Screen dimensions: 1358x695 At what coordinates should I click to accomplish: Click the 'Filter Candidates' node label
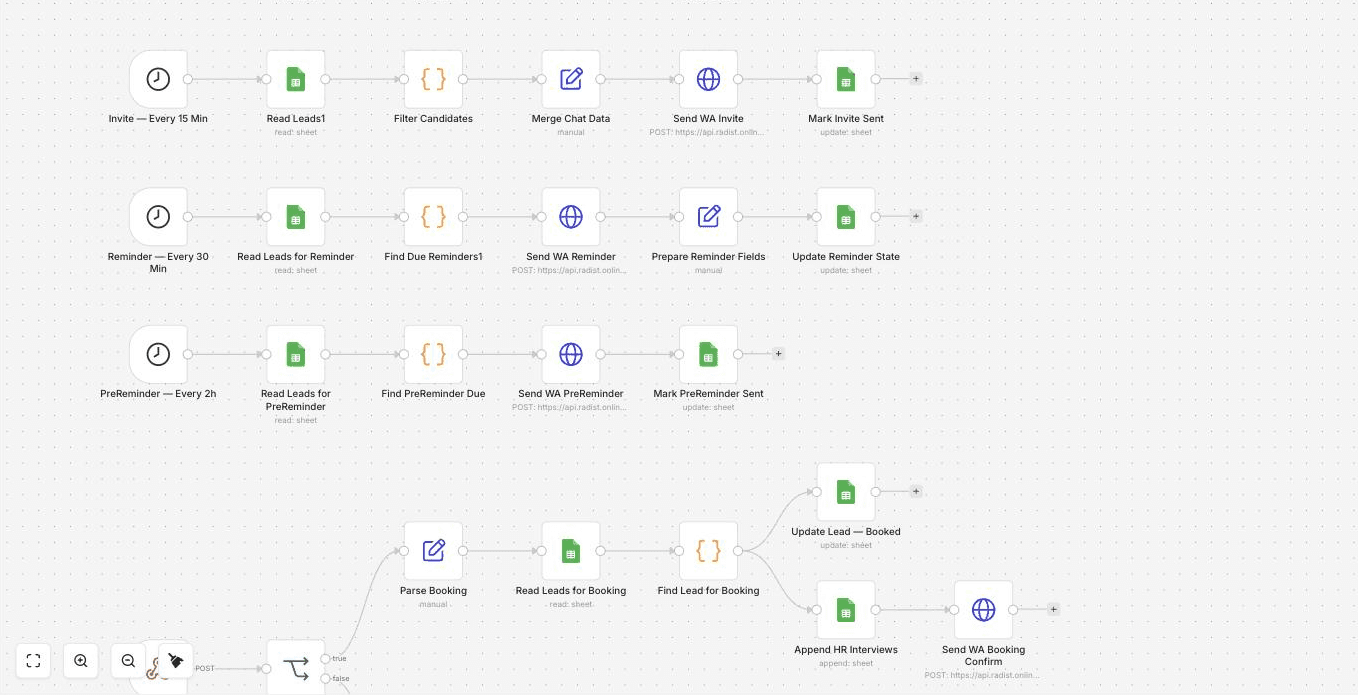click(433, 119)
